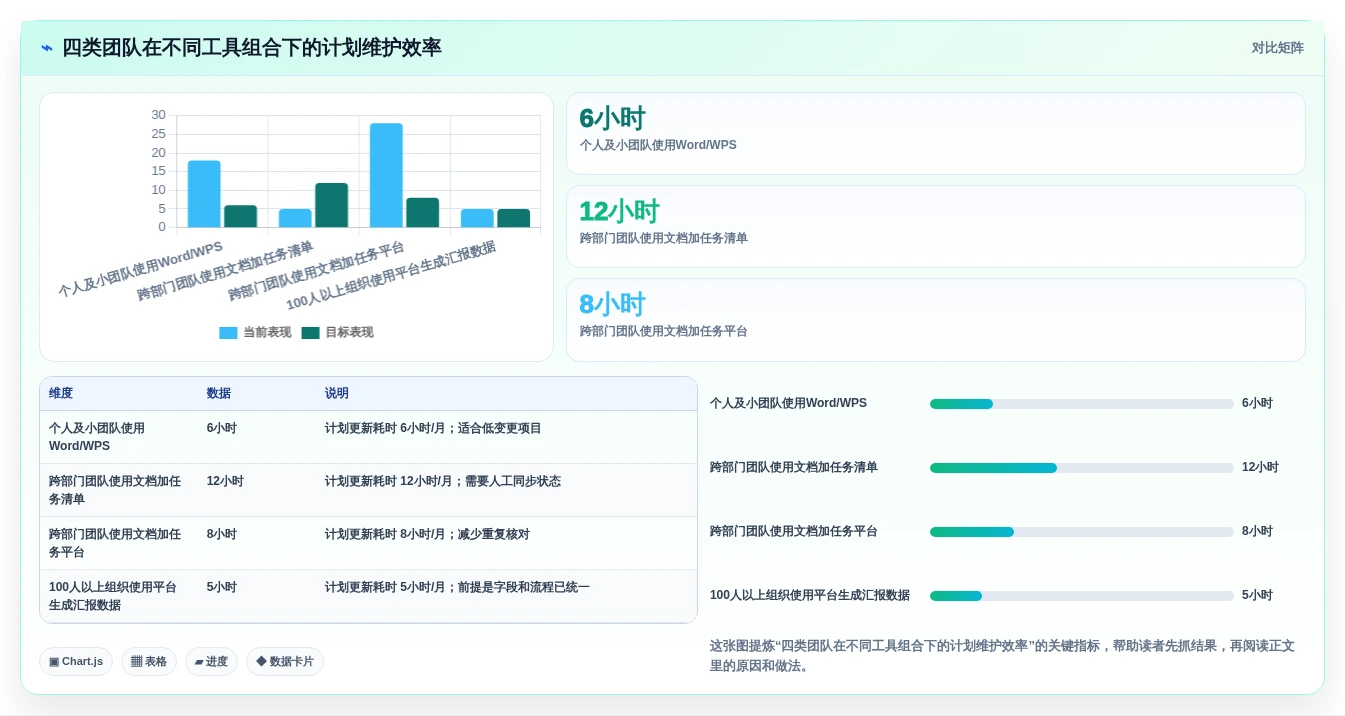Screen dimensions: 1345x716
Task: Click the 跨部门团队使用文档加任务清单 progress bar
Action: point(1082,468)
